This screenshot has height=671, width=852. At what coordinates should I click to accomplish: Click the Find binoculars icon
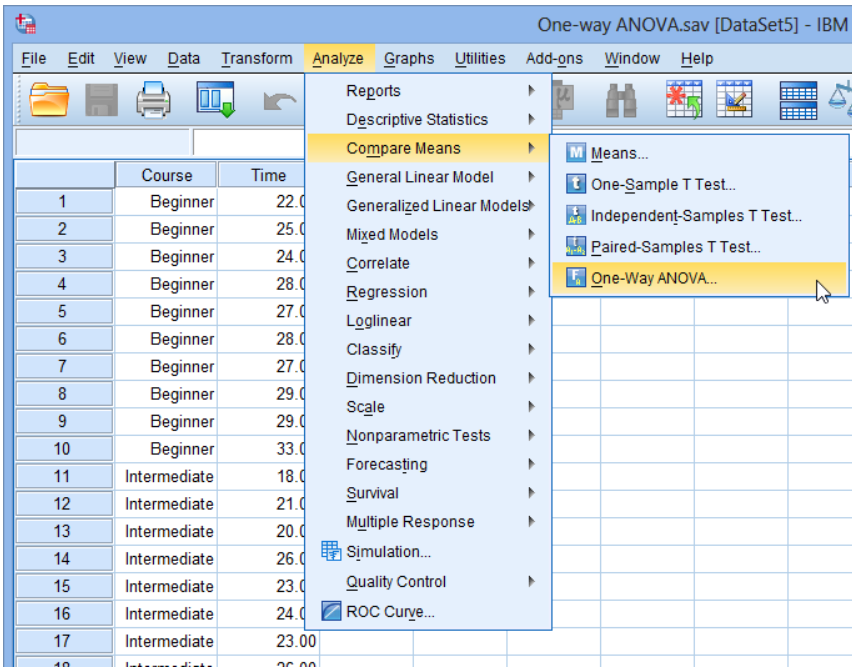621,101
